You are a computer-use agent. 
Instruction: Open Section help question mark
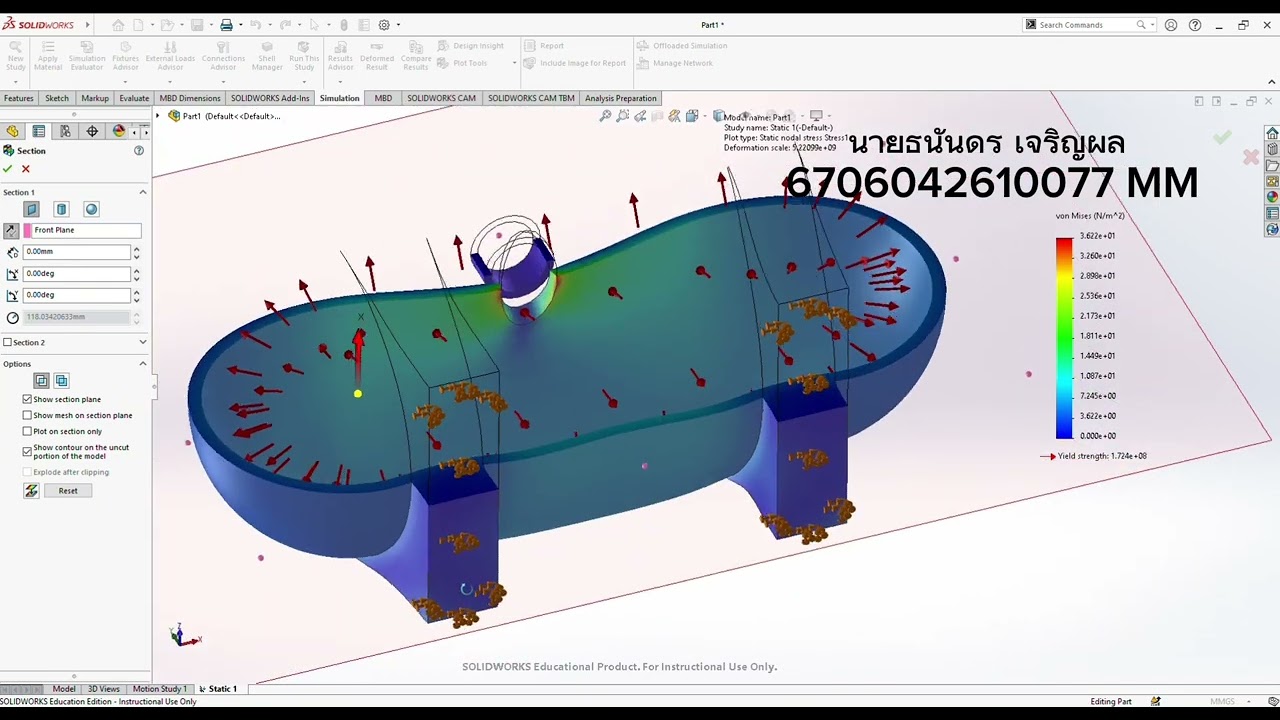139,151
